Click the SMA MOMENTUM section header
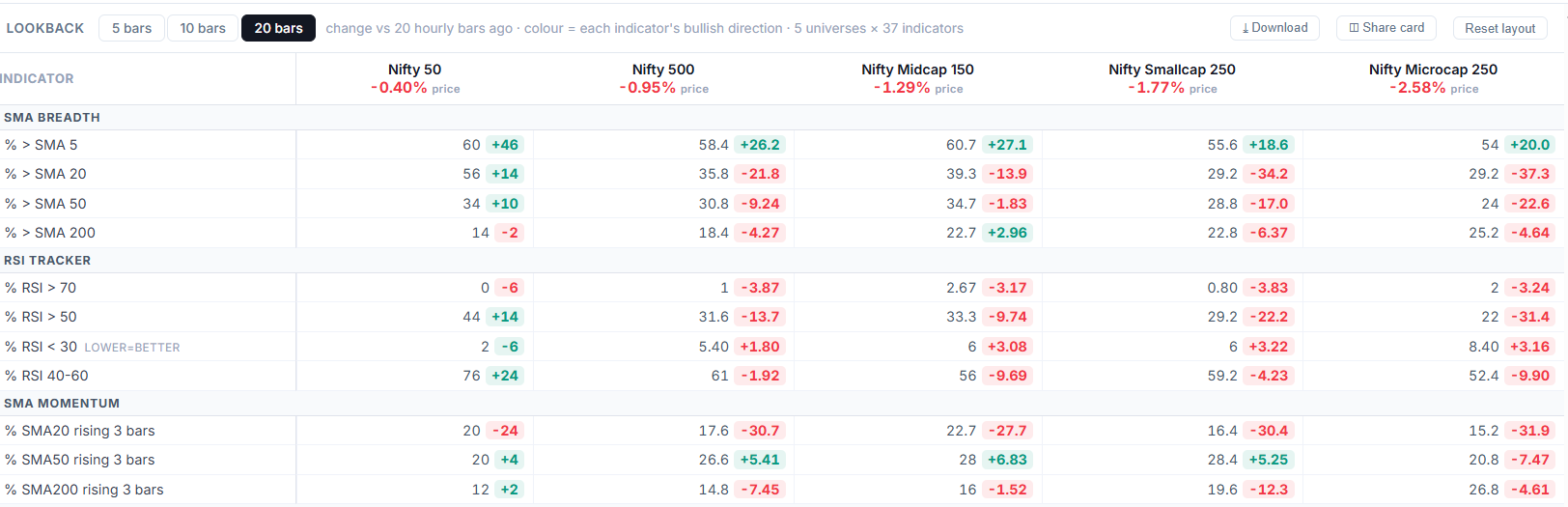The height and width of the screenshot is (507, 1568). (62, 403)
